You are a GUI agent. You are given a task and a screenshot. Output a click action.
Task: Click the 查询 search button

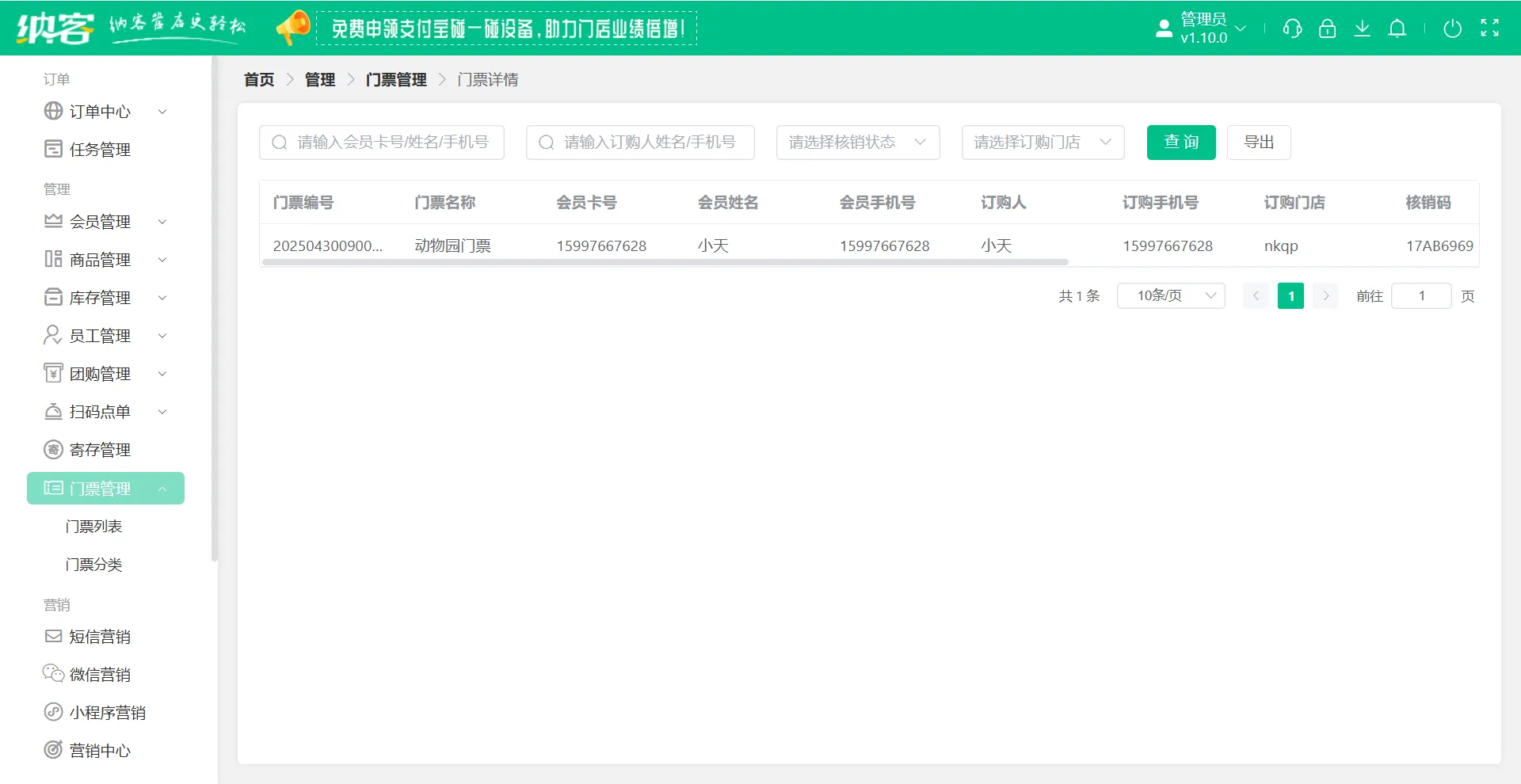pyautogui.click(x=1181, y=143)
